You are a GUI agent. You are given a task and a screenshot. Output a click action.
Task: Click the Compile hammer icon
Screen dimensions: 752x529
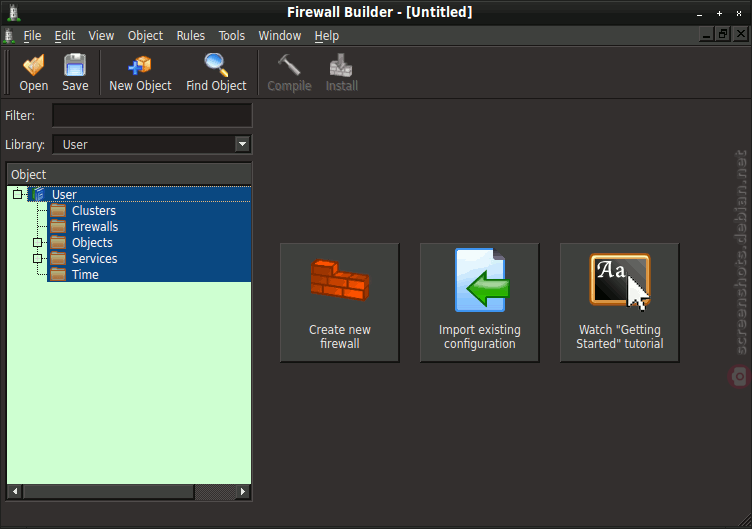(x=289, y=72)
